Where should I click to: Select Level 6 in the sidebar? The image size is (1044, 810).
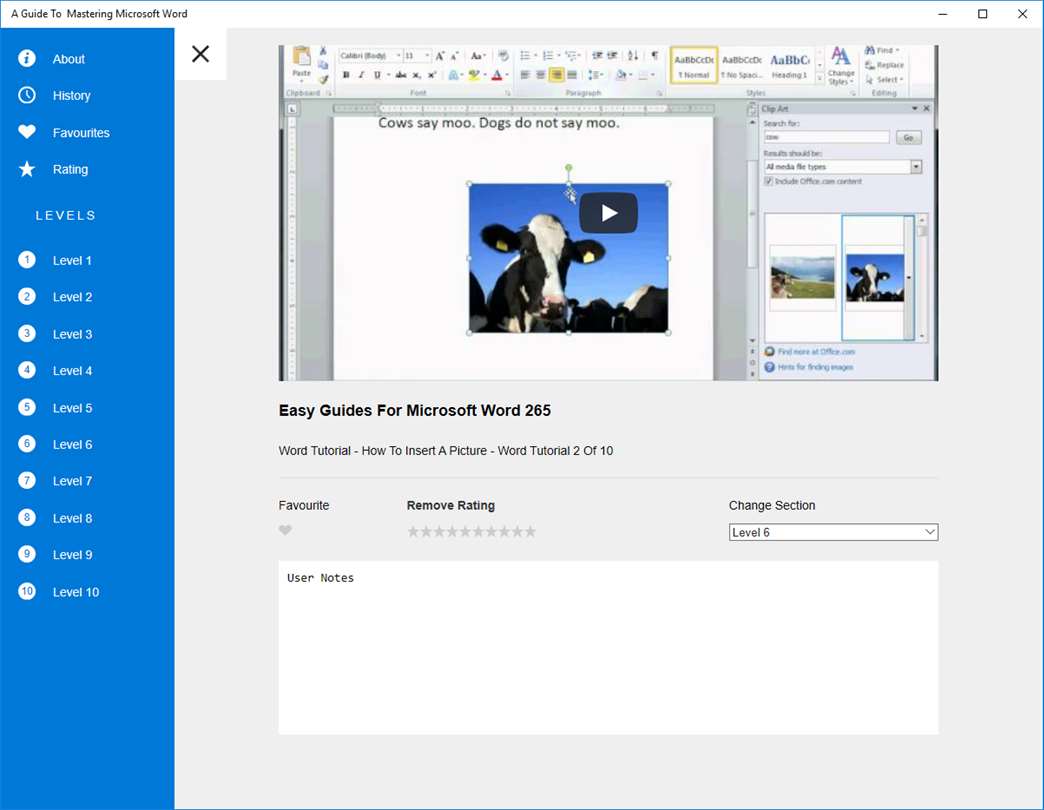pyautogui.click(x=72, y=445)
